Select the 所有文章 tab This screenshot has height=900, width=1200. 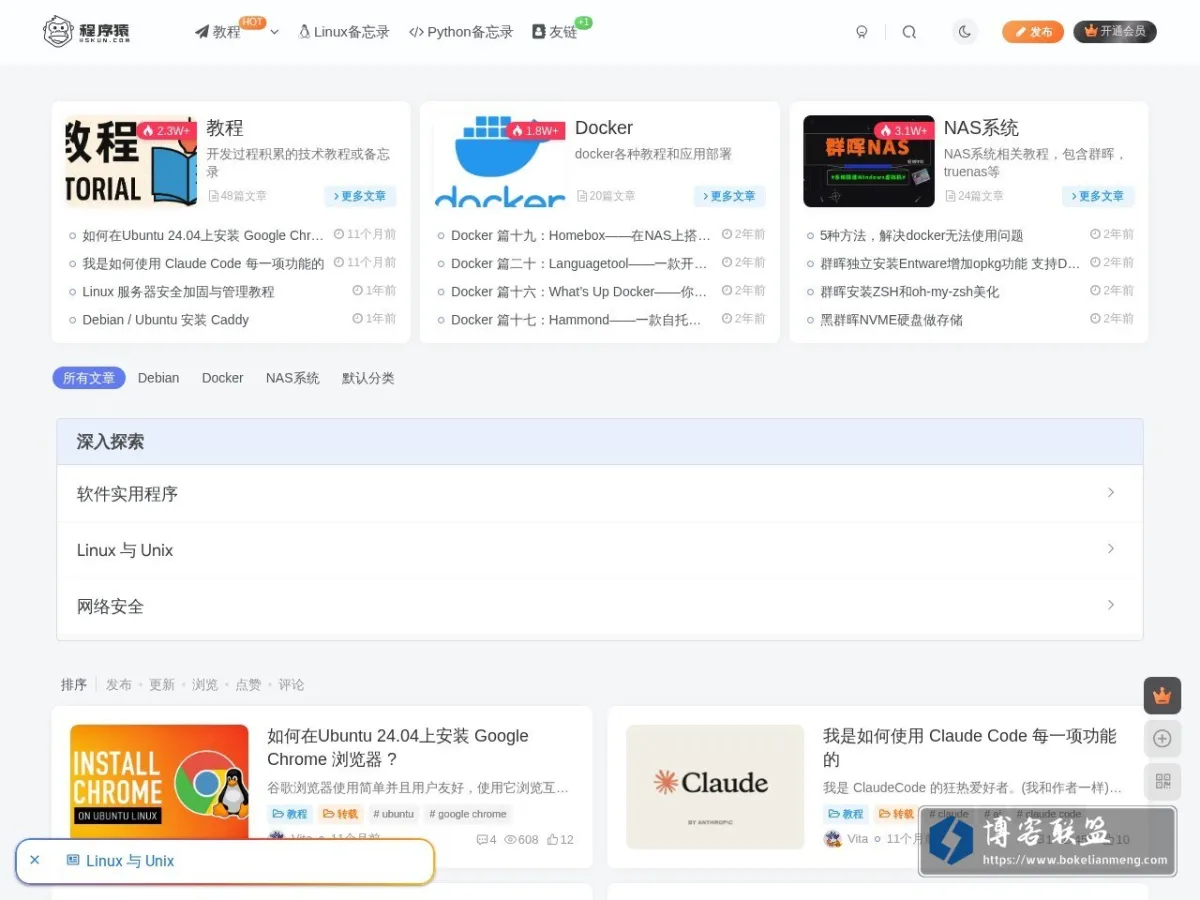[x=89, y=378]
